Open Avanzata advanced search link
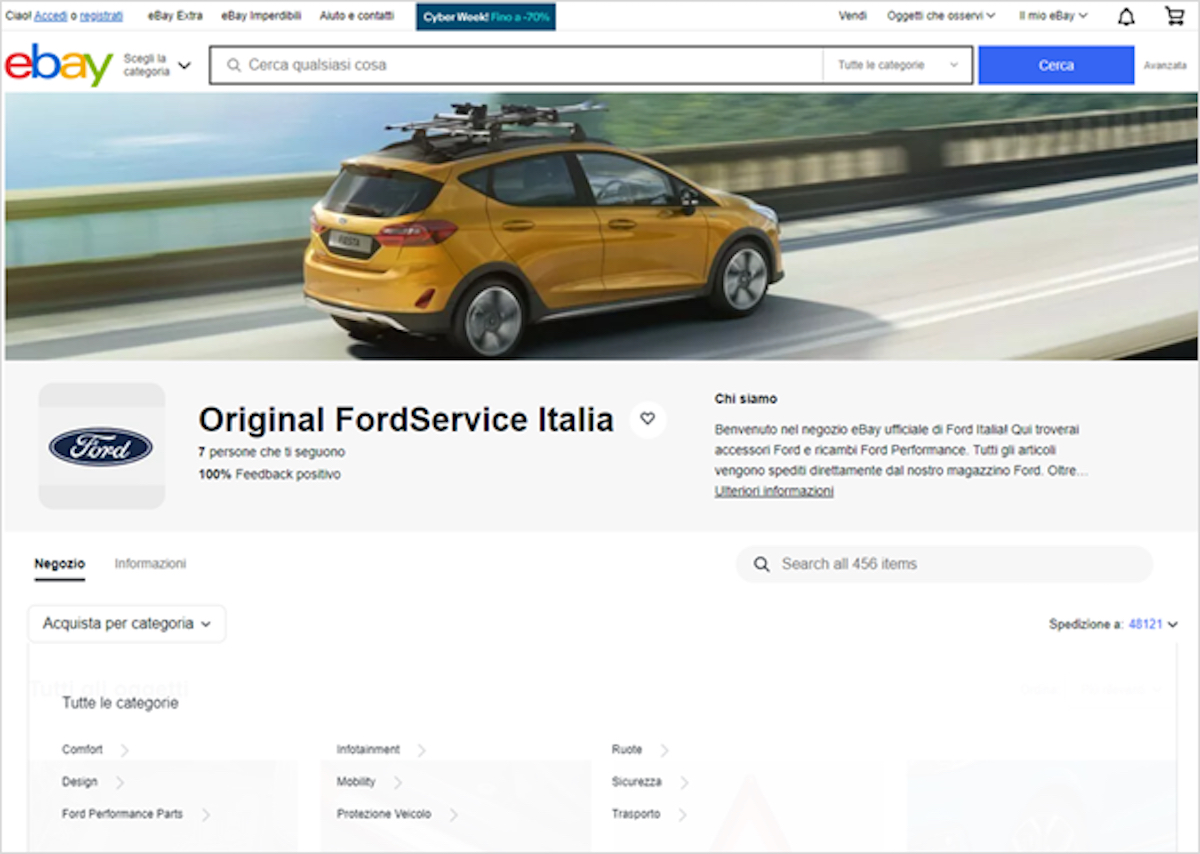The image size is (1200, 854). [1166, 66]
